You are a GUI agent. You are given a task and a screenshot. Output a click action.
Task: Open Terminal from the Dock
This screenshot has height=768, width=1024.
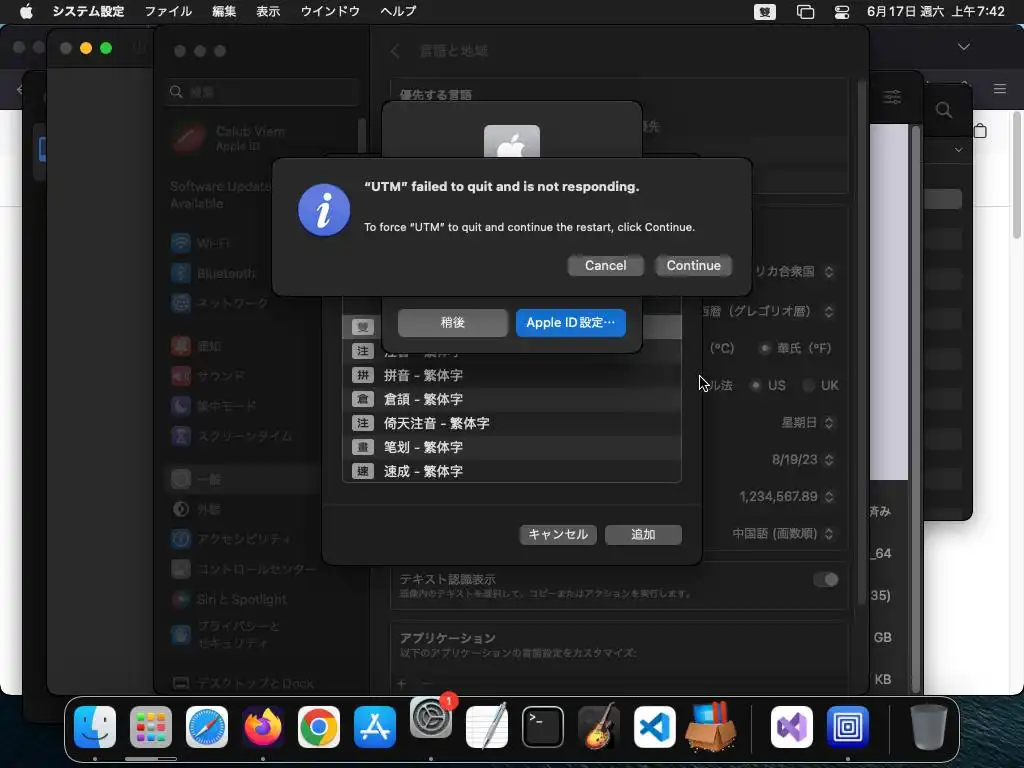[543, 726]
